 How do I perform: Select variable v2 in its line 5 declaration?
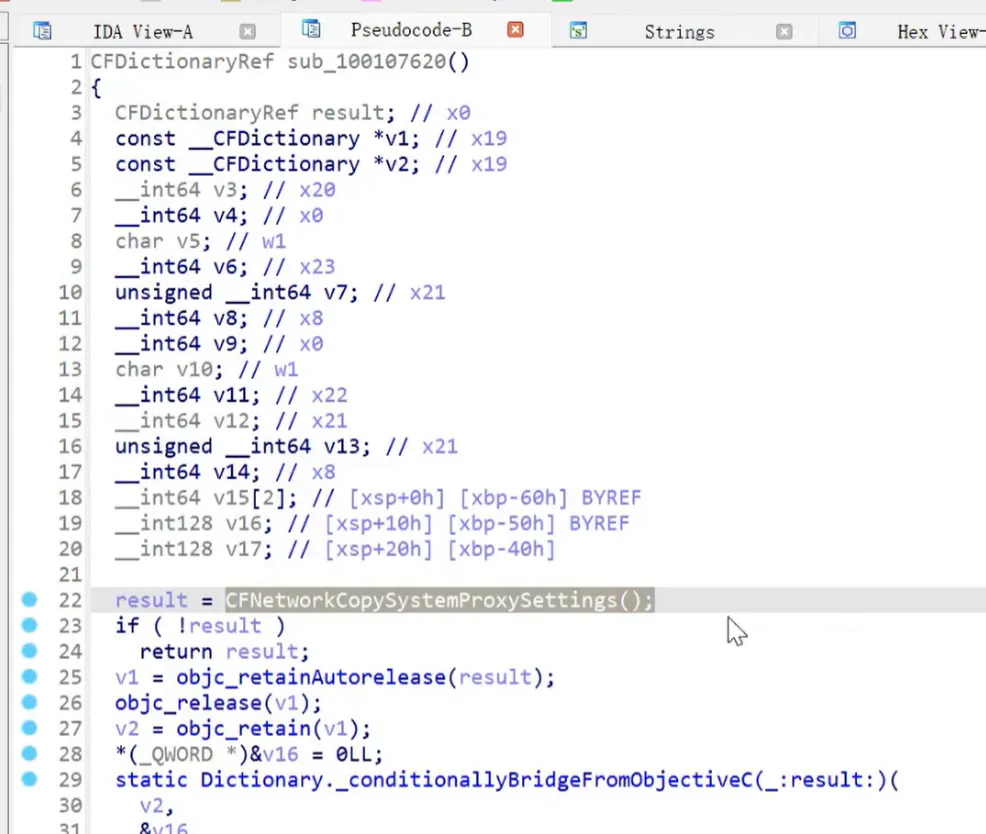(x=397, y=164)
